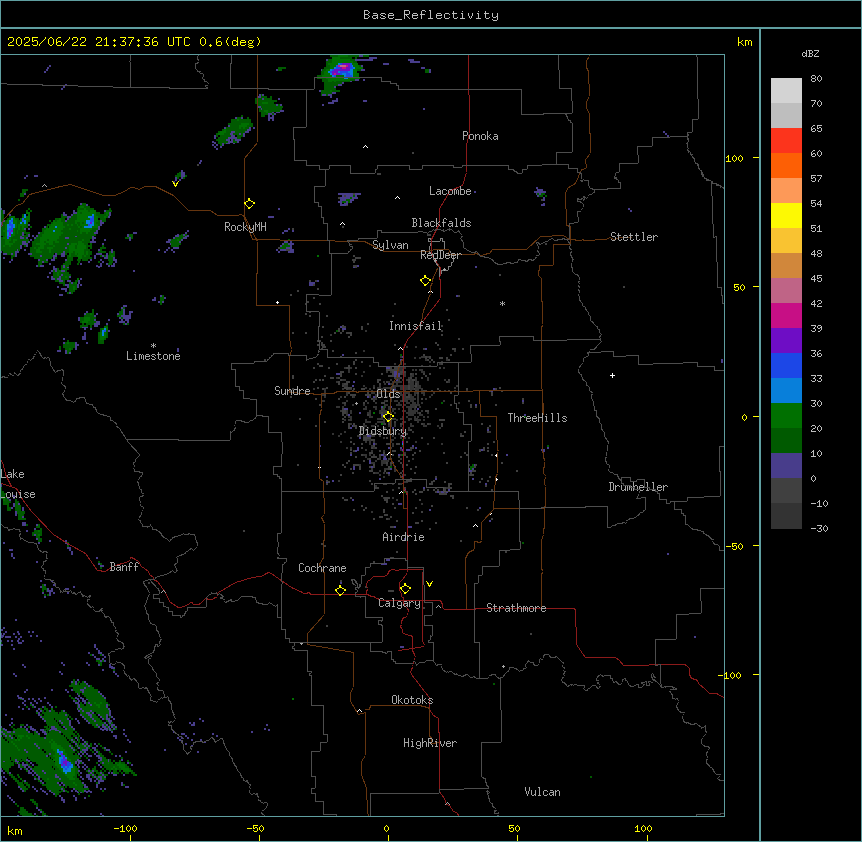Click the white 80 dBZ legend swatch
This screenshot has width=862, height=842.
click(786, 91)
